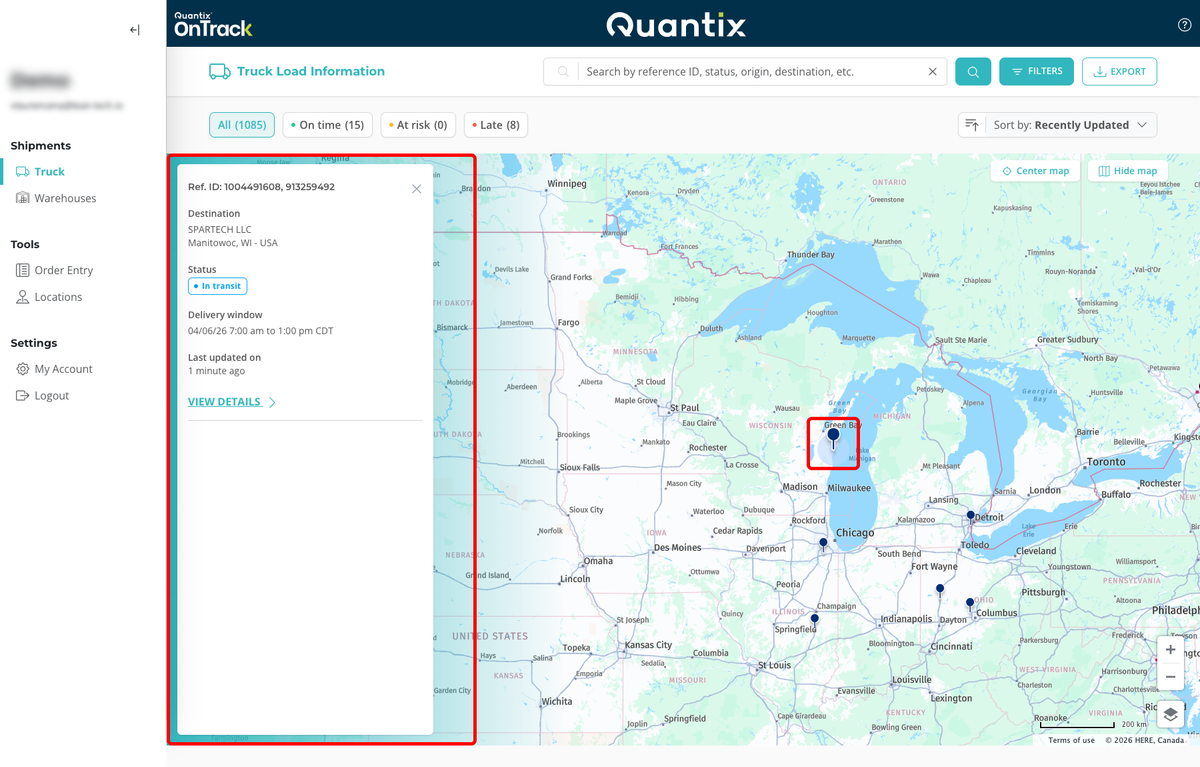Filter by On time (15) shipments
Viewport: 1200px width, 767px height.
click(x=327, y=125)
